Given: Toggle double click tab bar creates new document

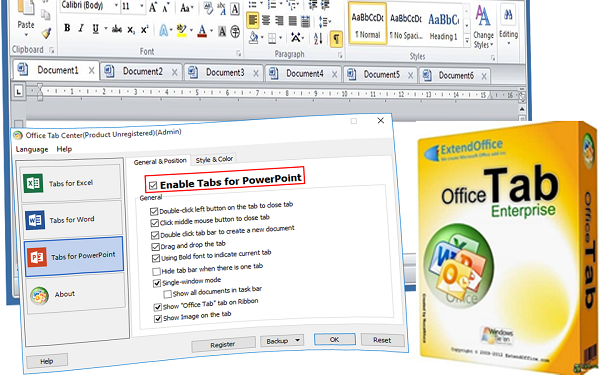Looking at the screenshot, I should 155,235.
